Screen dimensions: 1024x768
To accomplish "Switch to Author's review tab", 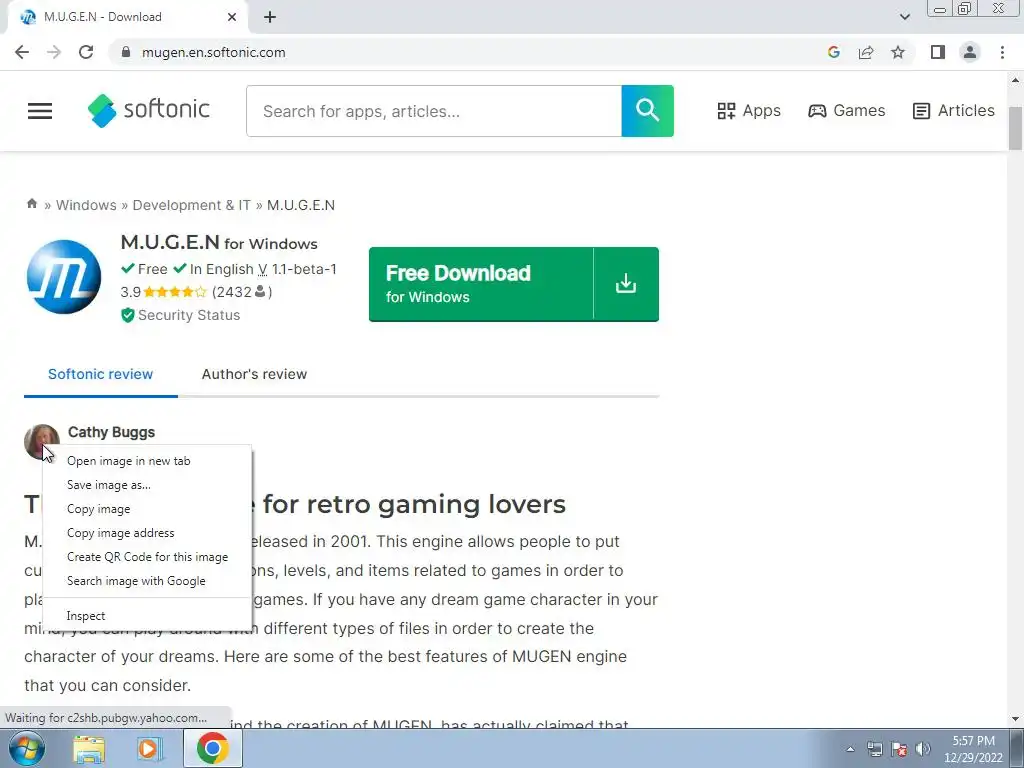I will pyautogui.click(x=254, y=374).
